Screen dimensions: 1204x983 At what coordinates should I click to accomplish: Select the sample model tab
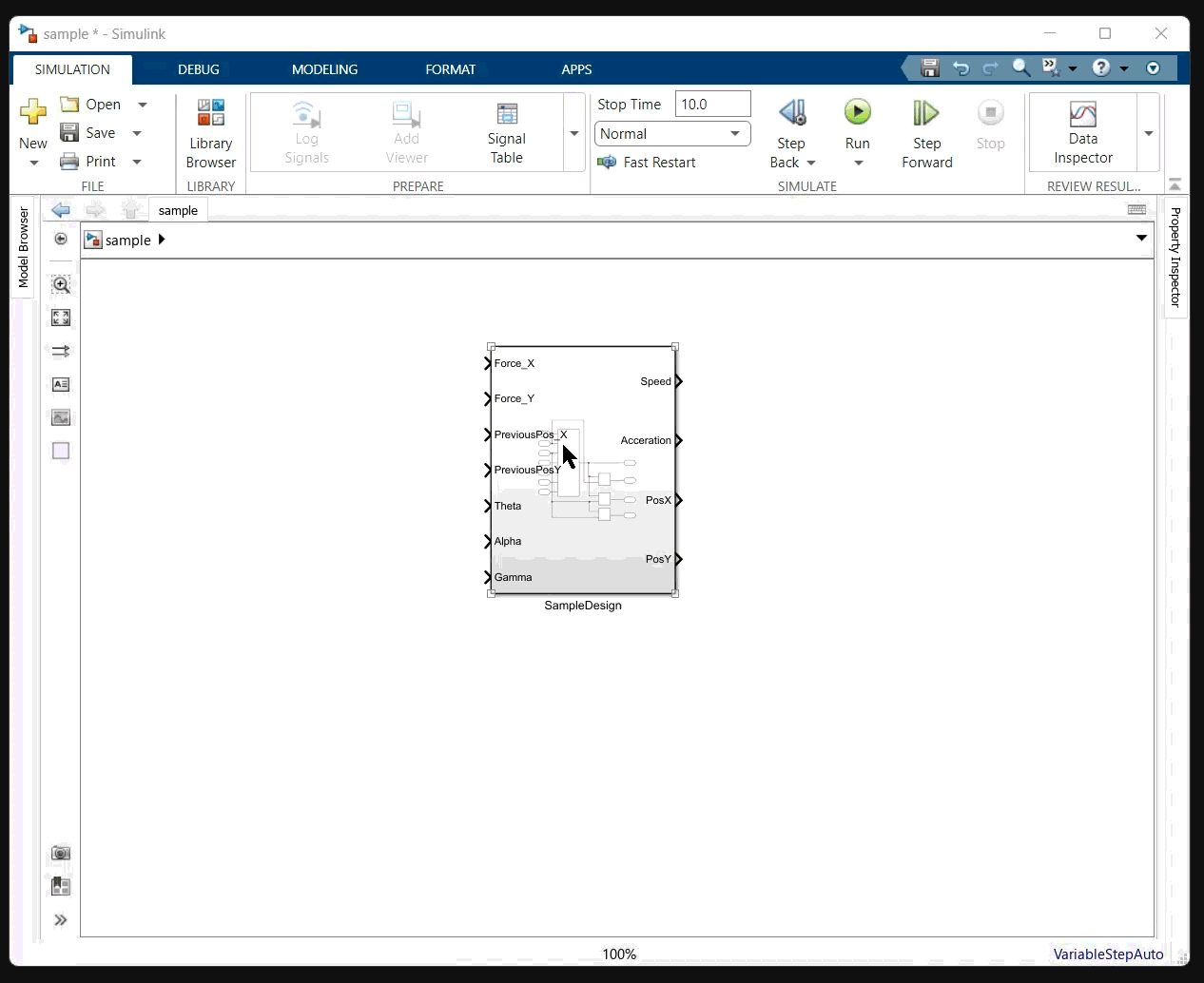pos(178,210)
